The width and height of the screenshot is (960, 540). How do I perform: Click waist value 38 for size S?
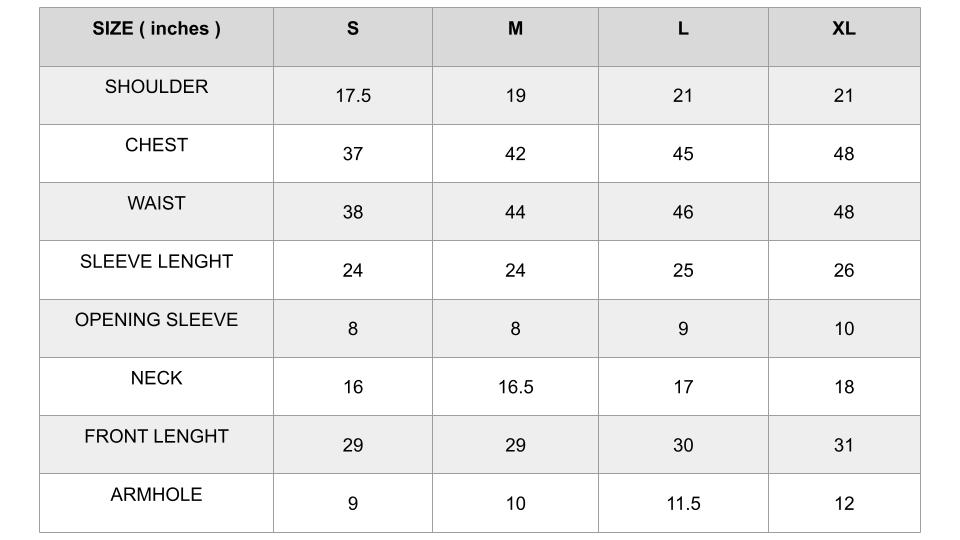coord(353,212)
